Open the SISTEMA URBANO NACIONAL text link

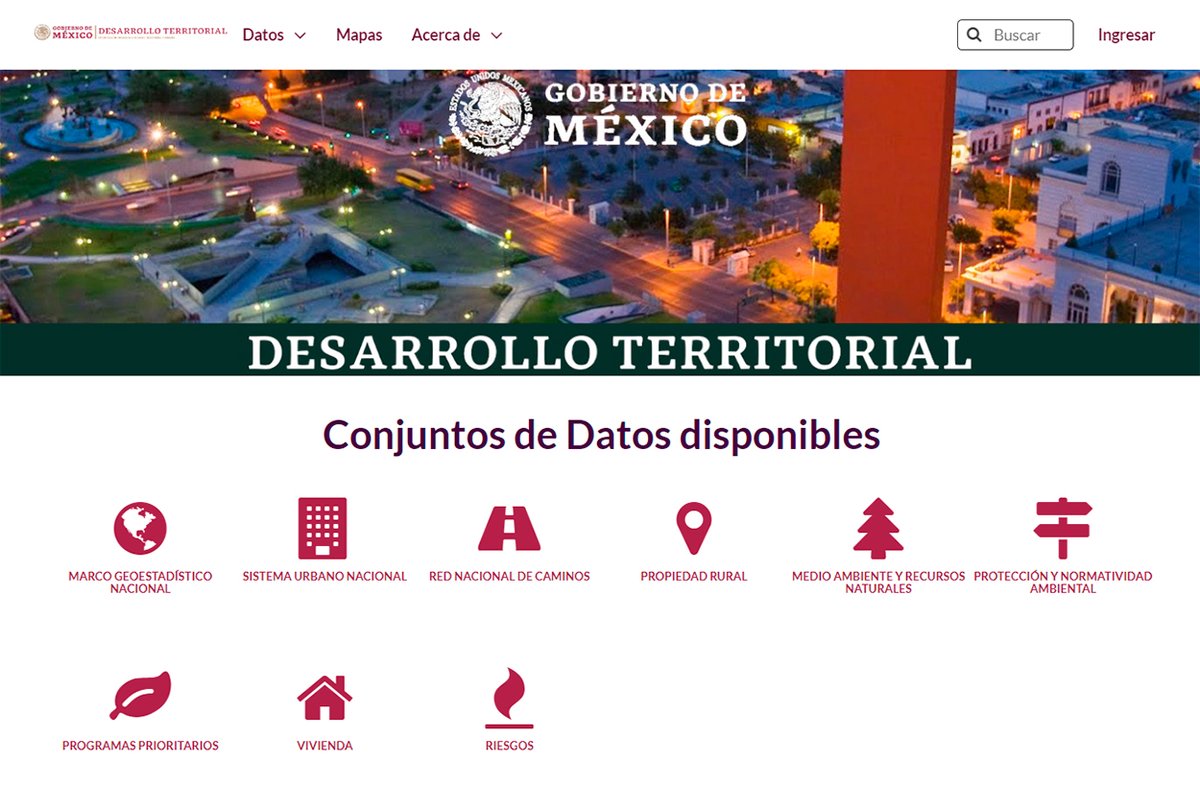click(x=325, y=576)
